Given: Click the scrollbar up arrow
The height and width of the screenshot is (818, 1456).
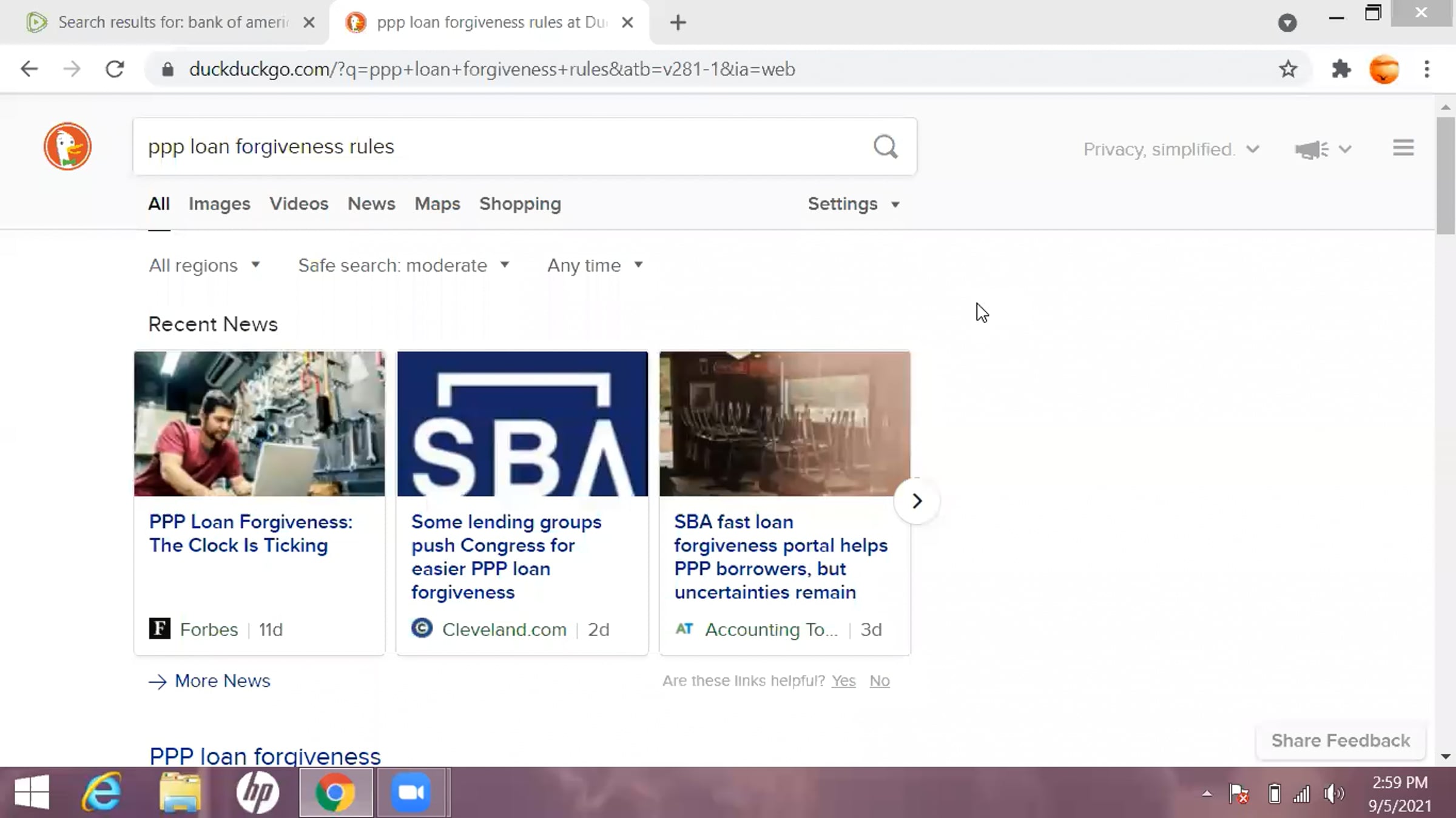Looking at the screenshot, I should click(1446, 107).
